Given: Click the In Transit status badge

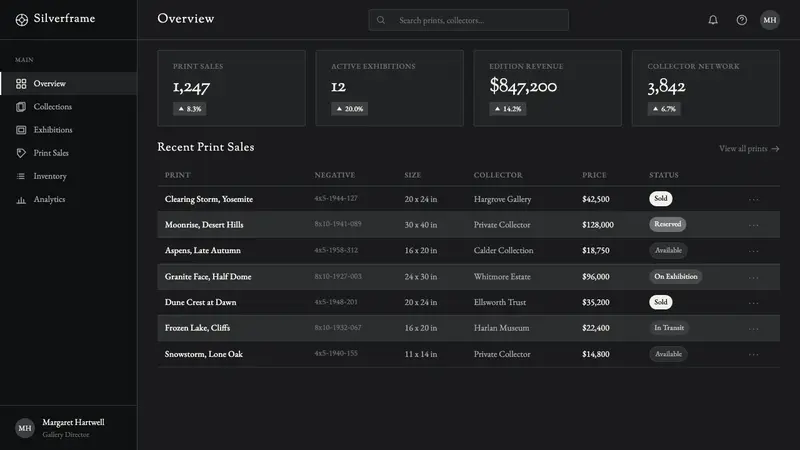Looking at the screenshot, I should pos(669,328).
